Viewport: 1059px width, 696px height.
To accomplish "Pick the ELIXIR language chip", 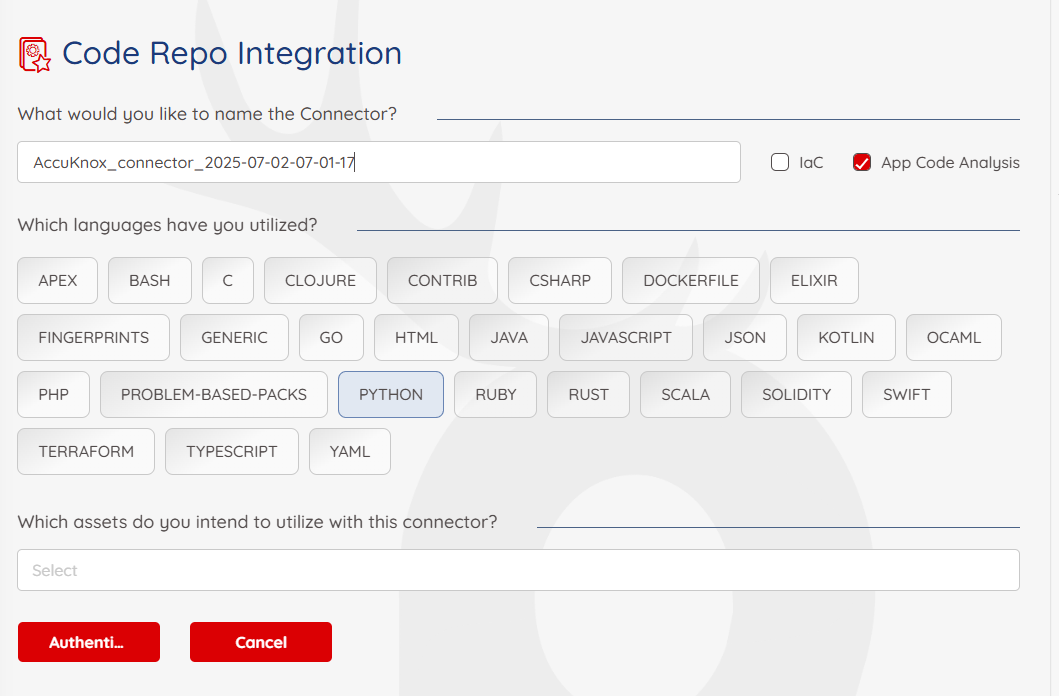I will [x=815, y=280].
